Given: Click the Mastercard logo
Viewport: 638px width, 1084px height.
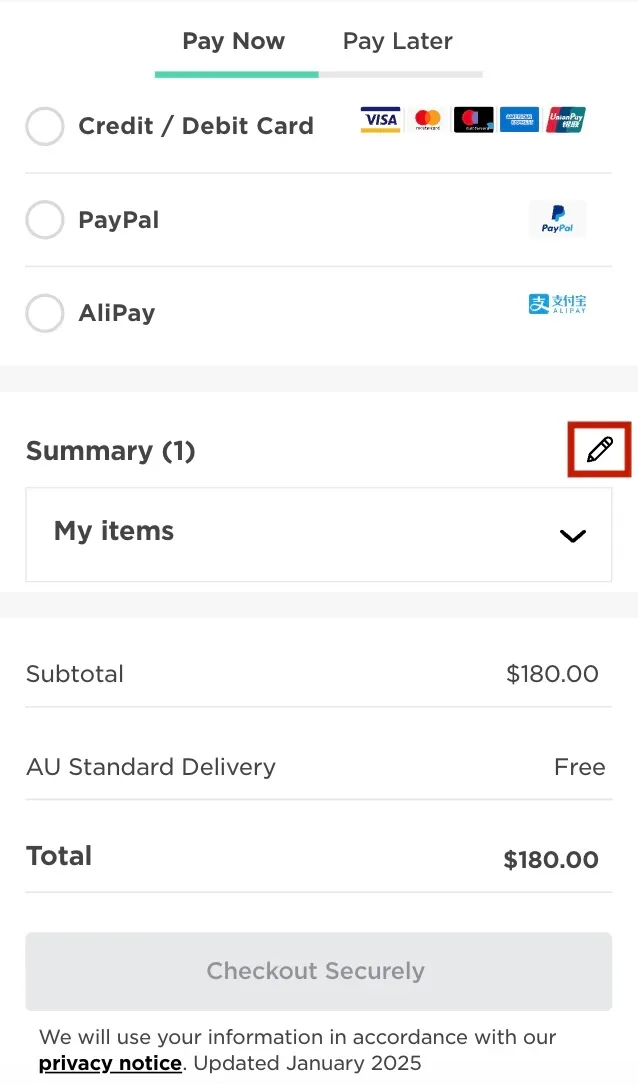Looking at the screenshot, I should point(428,121).
